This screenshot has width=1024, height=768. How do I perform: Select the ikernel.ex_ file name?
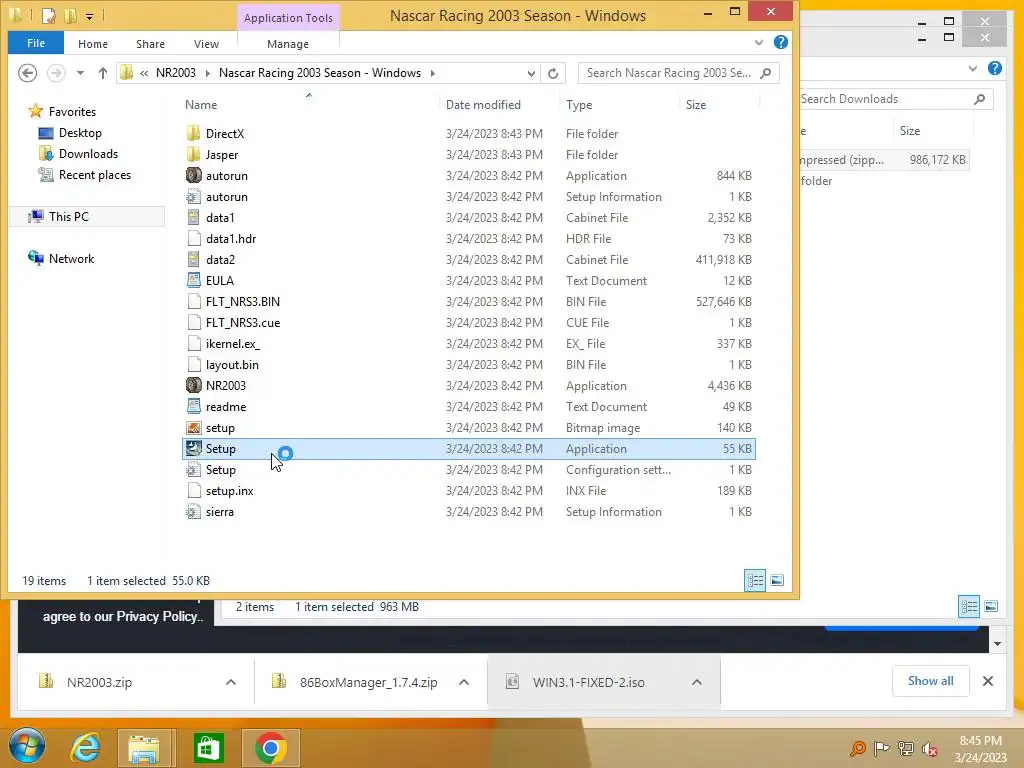click(x=232, y=344)
